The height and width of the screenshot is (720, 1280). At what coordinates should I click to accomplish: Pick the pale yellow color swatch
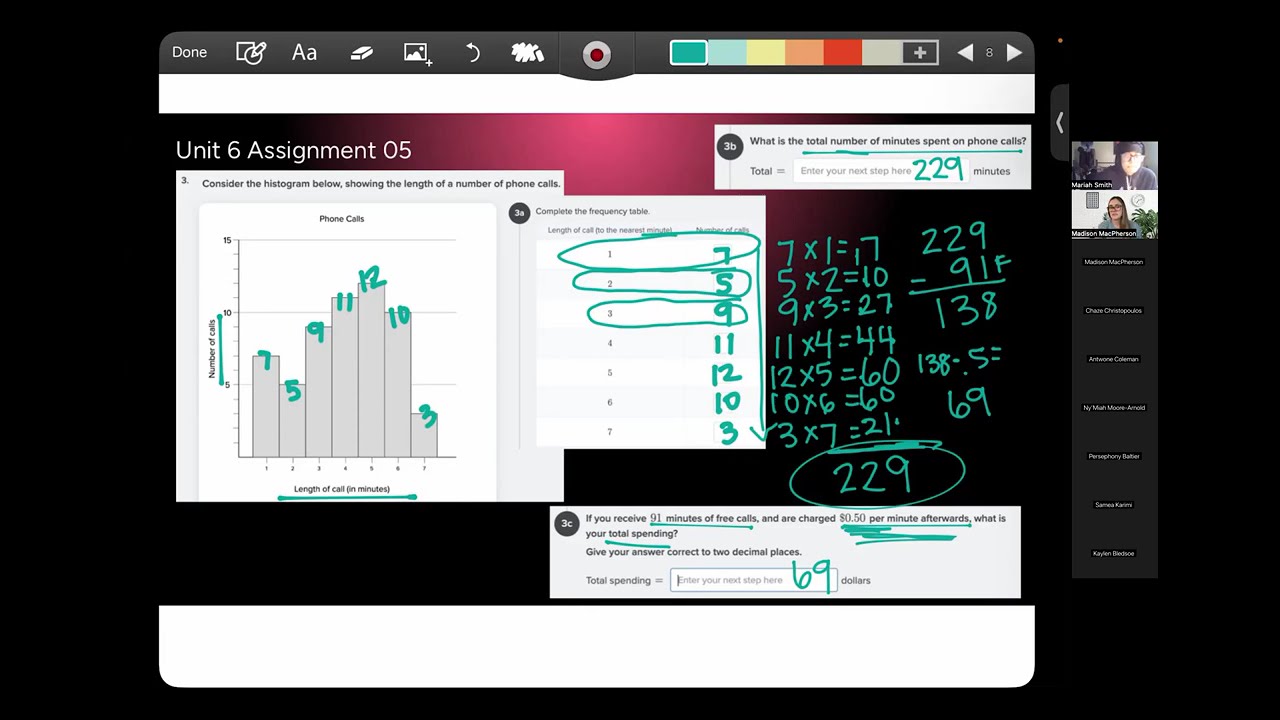click(766, 53)
